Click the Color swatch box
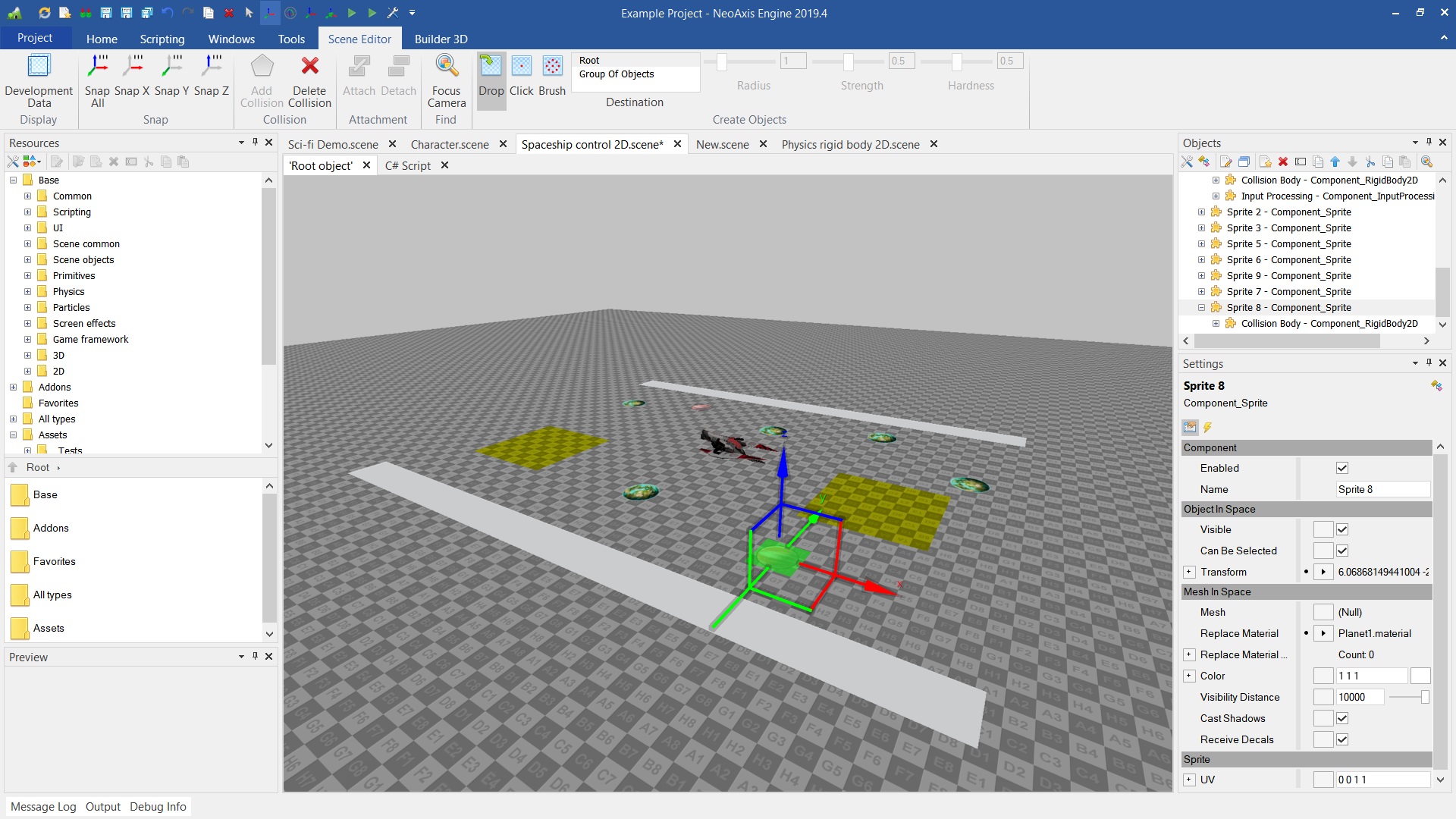 point(1420,676)
